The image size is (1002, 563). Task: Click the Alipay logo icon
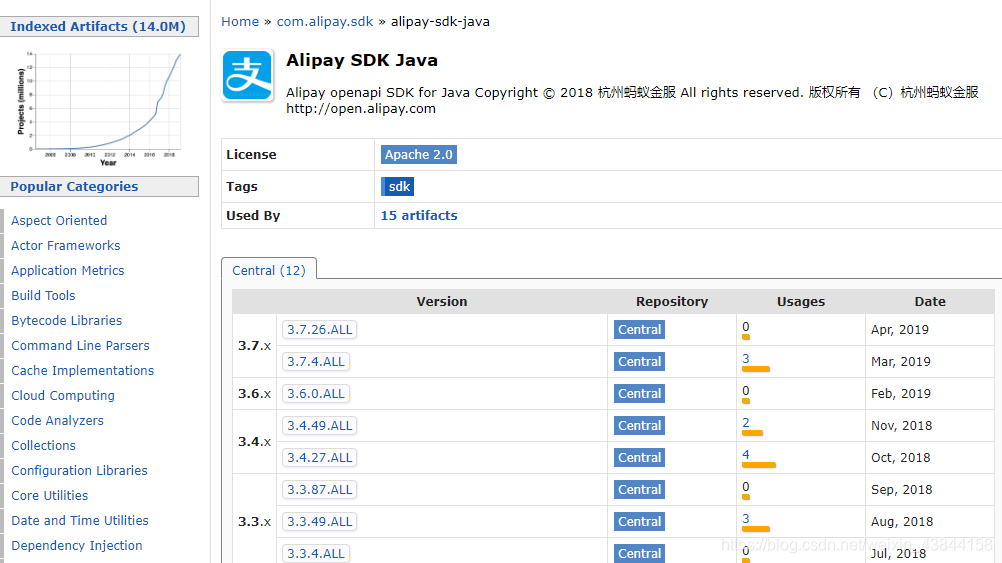[x=248, y=75]
